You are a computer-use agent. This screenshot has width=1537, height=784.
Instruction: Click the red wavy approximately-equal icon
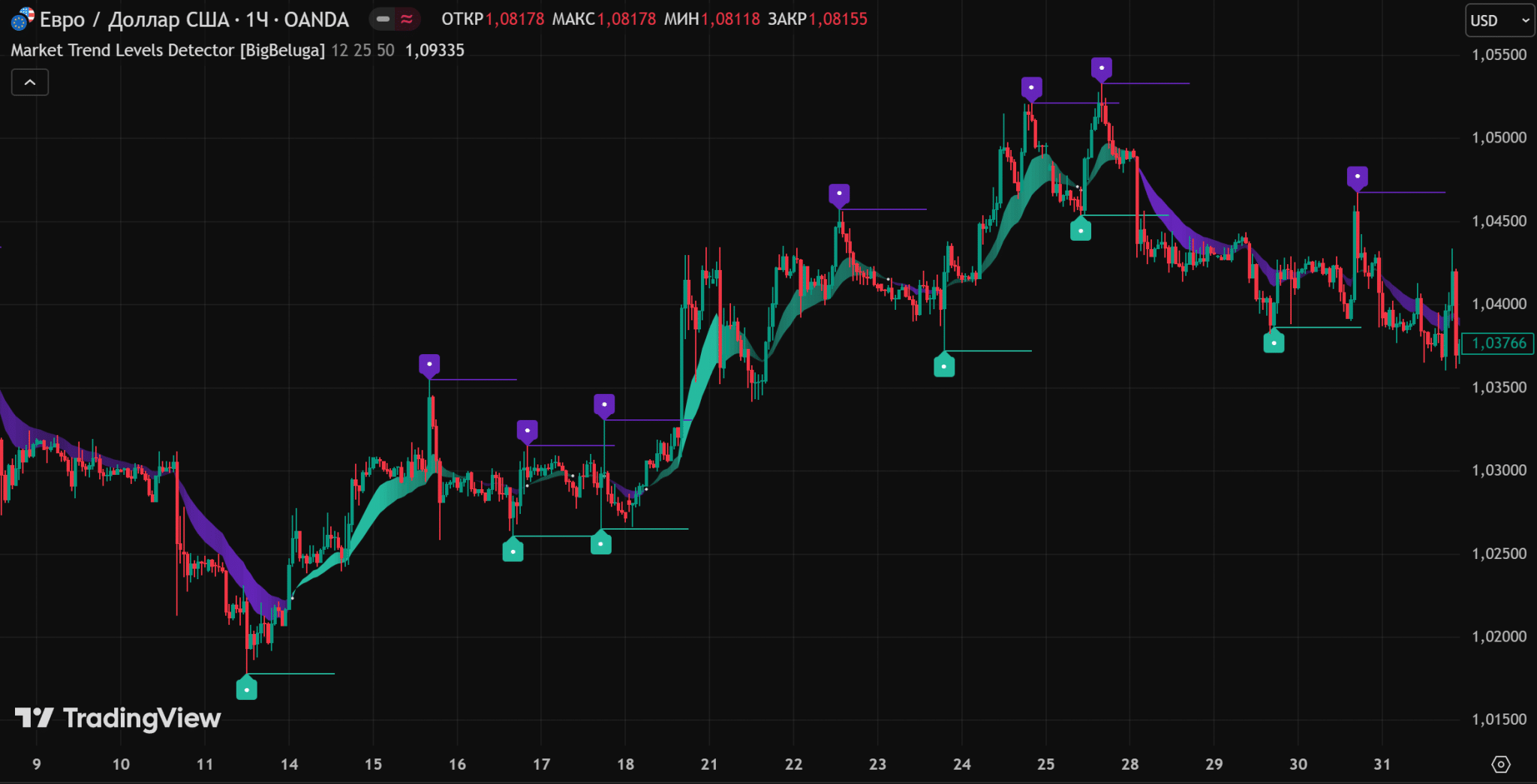pos(407,20)
